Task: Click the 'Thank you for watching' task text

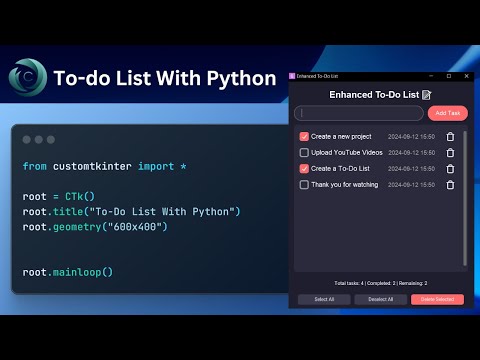Action: pos(345,185)
